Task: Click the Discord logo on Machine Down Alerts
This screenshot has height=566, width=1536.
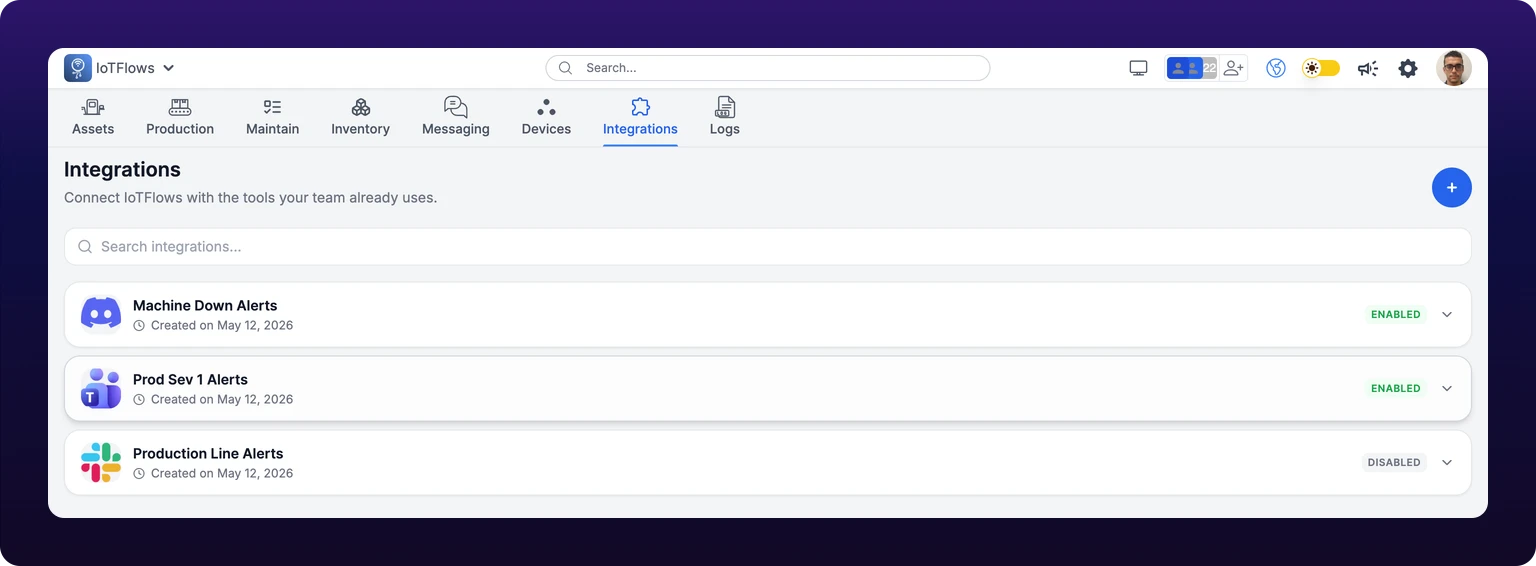Action: 101,314
